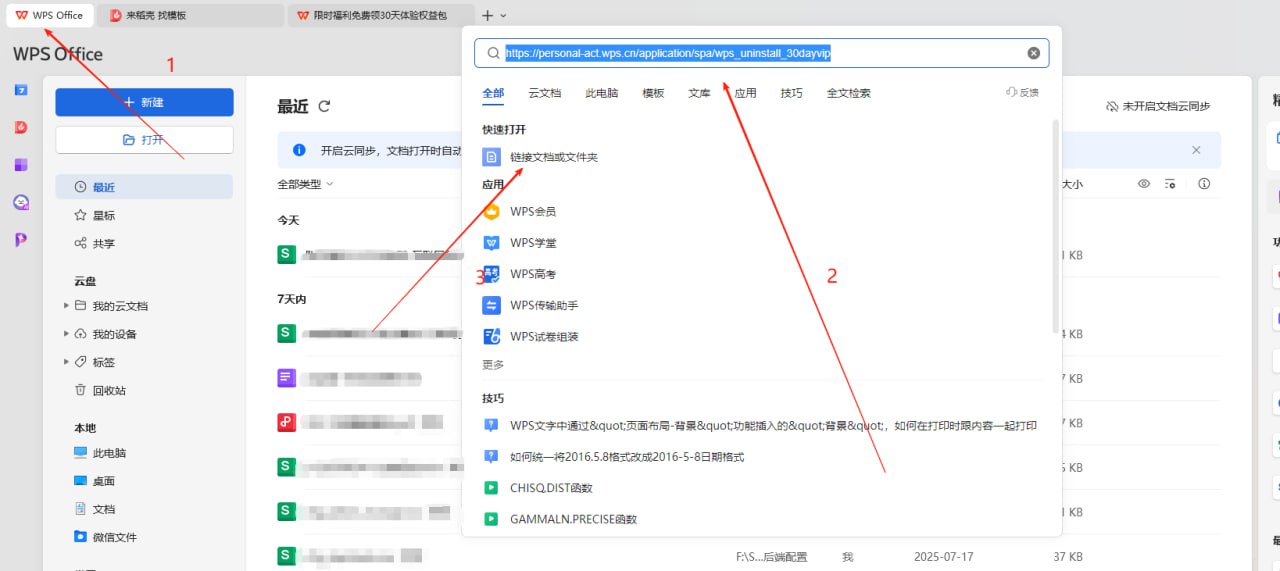The width and height of the screenshot is (1280, 571).
Task: Launch WPS传输助手 from the app list
Action: pos(543,305)
